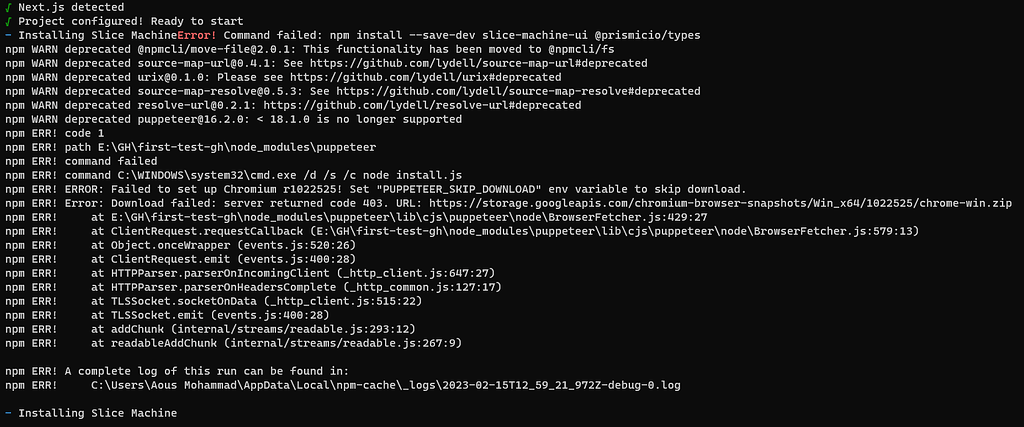
Task: Click the spinner dash on the bottom line
Action: (8, 413)
